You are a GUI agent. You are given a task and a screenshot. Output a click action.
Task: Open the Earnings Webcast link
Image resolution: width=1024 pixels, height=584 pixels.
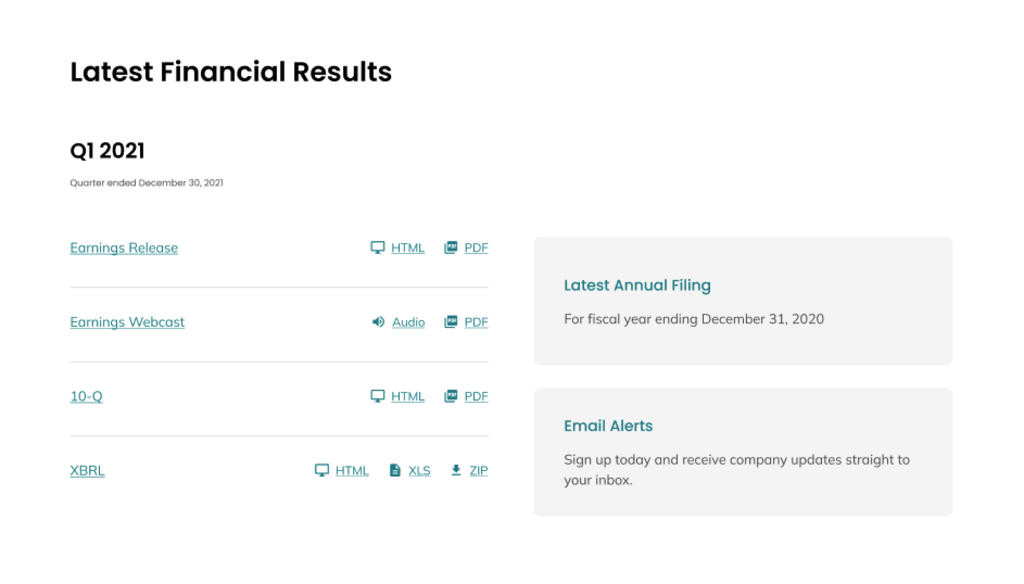pyautogui.click(x=127, y=321)
